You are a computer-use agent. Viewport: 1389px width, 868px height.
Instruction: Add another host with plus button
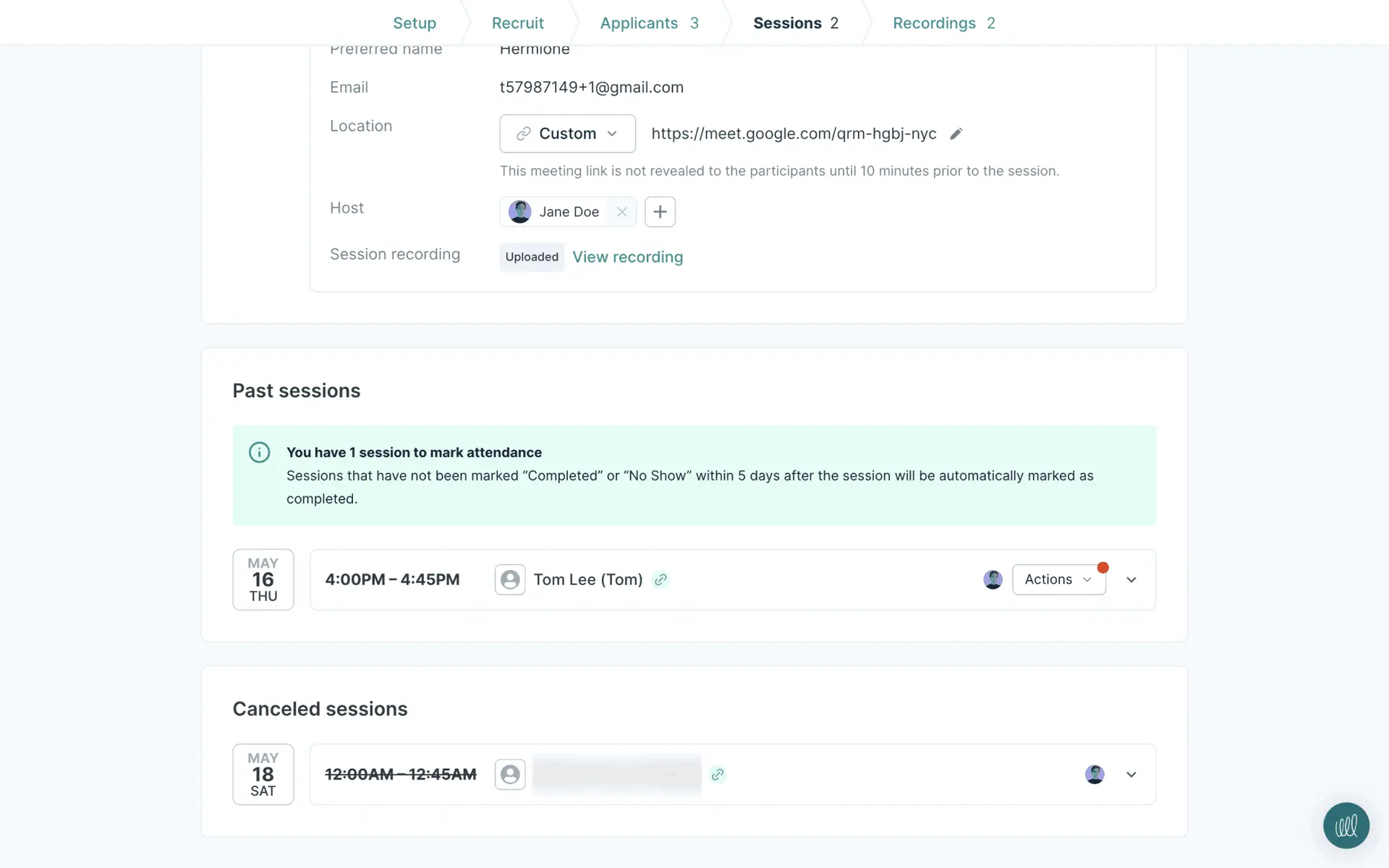660,212
